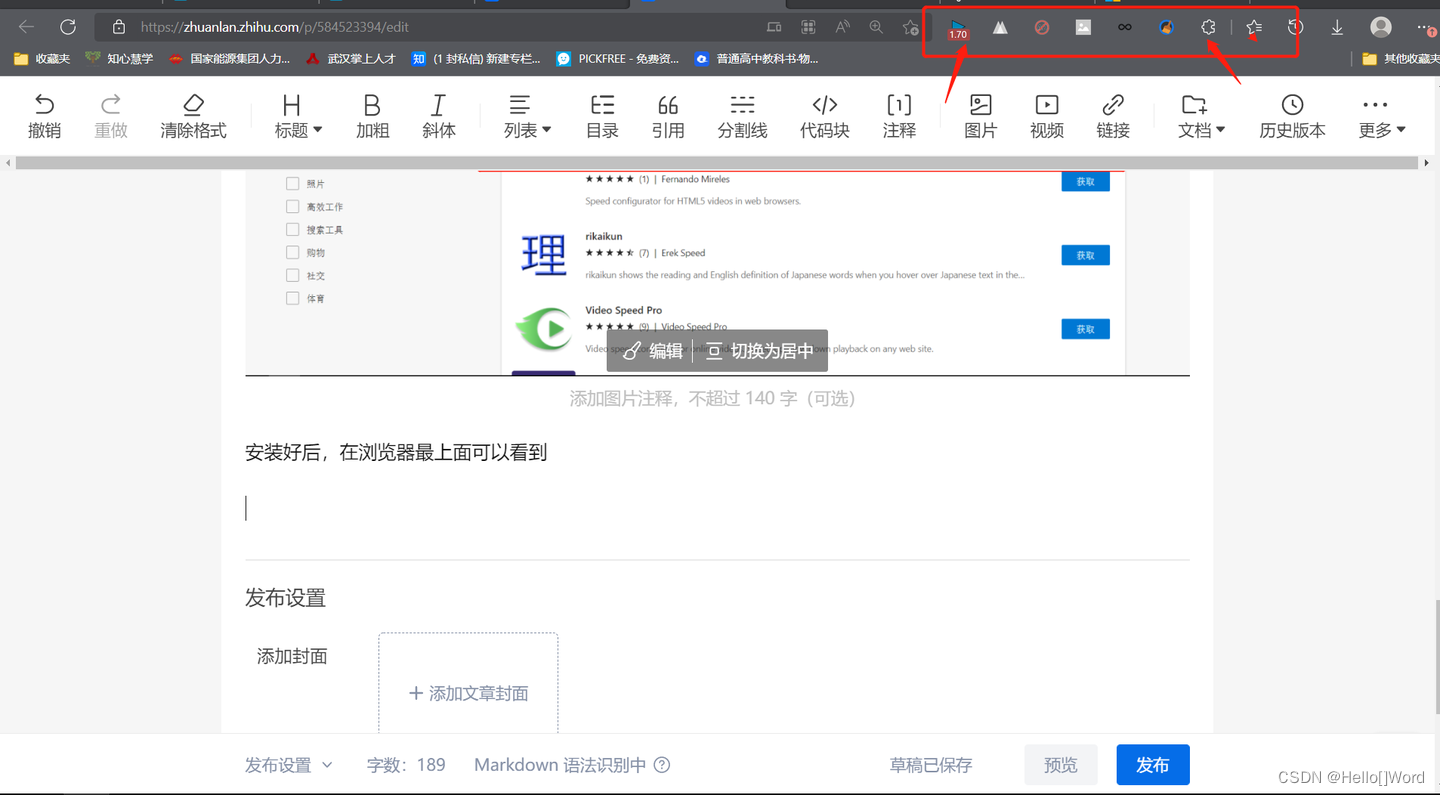Tick the 搜索工具 checkbox
The width and height of the screenshot is (1440, 795).
click(x=292, y=229)
